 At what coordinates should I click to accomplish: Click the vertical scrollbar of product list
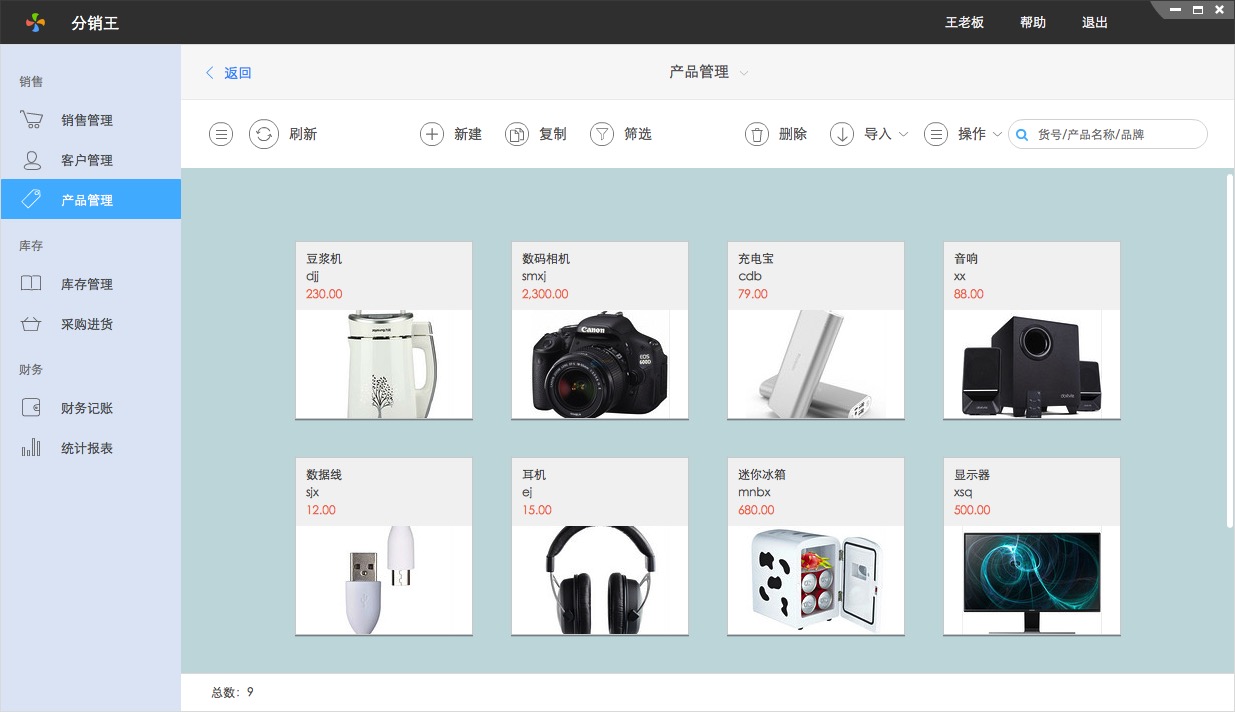(x=1229, y=350)
